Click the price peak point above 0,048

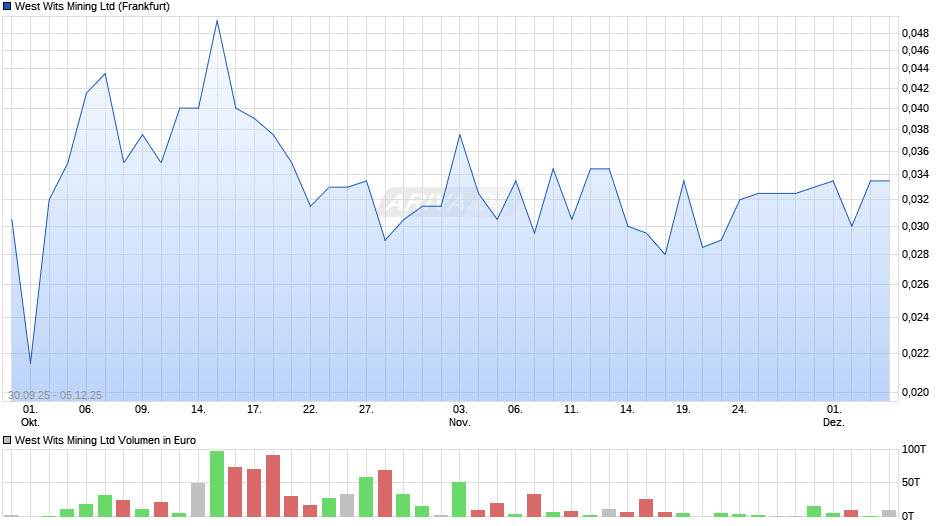[217, 21]
